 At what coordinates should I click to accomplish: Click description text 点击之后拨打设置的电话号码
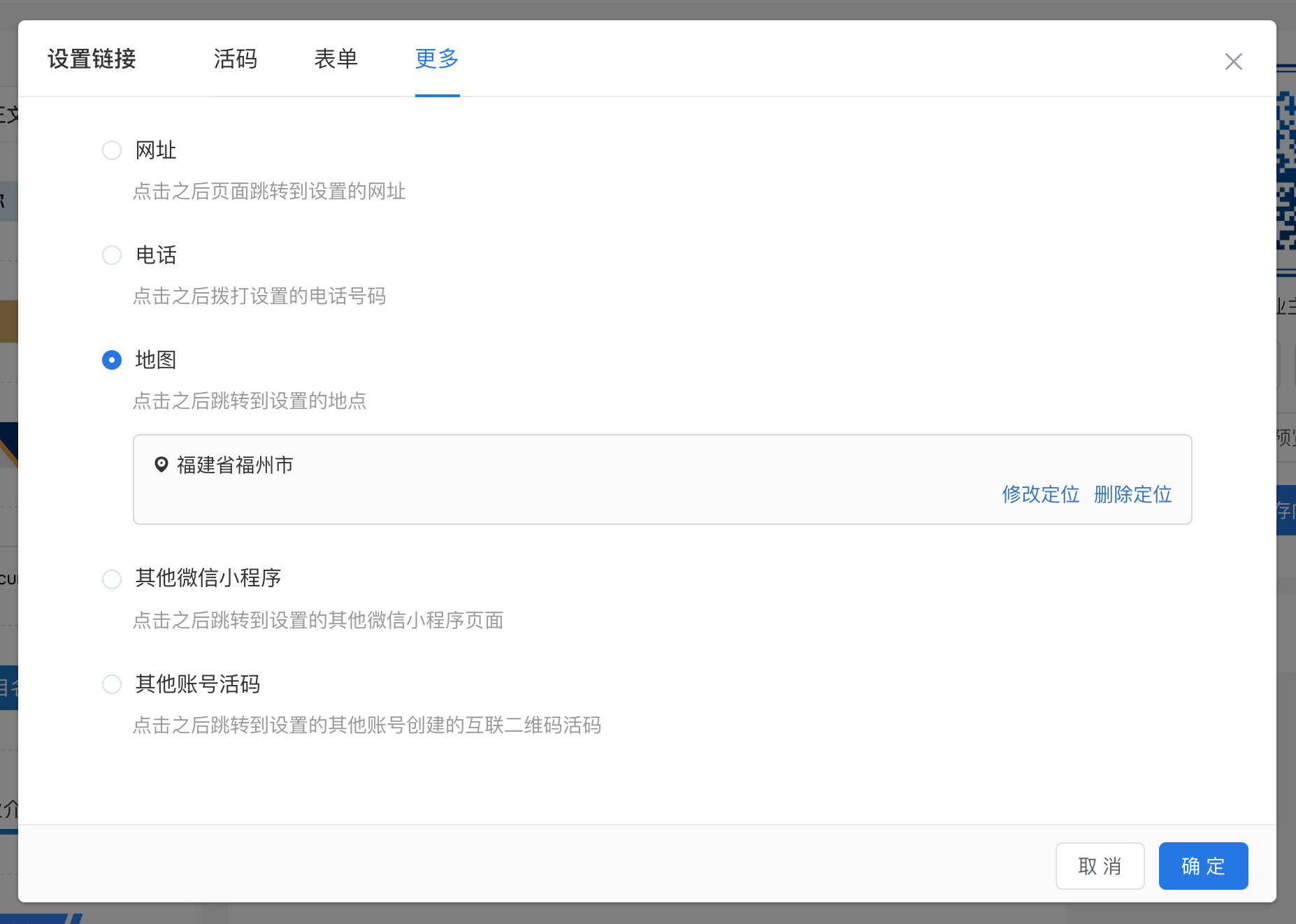tap(259, 296)
